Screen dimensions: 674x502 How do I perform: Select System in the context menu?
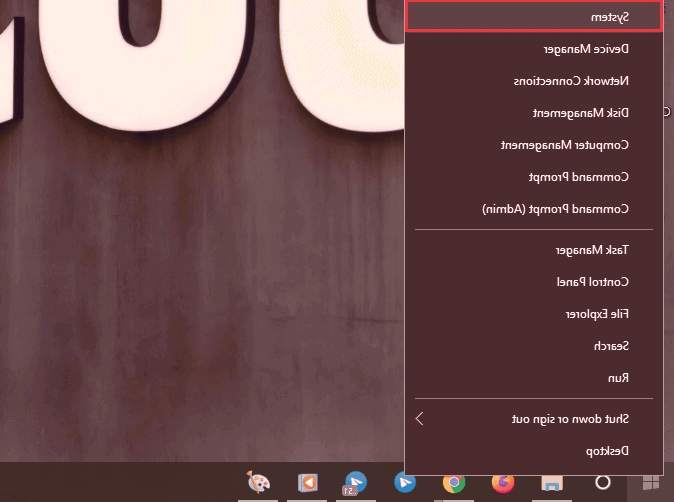pos(534,17)
